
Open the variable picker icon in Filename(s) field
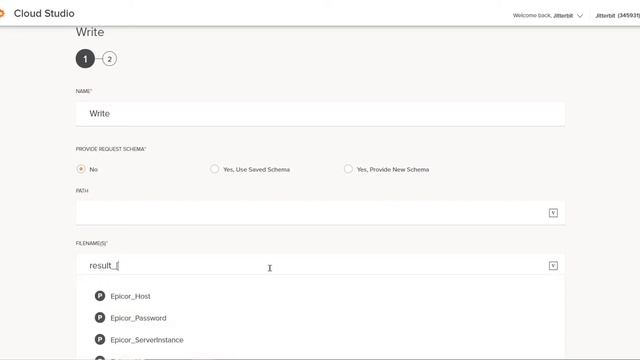click(553, 266)
